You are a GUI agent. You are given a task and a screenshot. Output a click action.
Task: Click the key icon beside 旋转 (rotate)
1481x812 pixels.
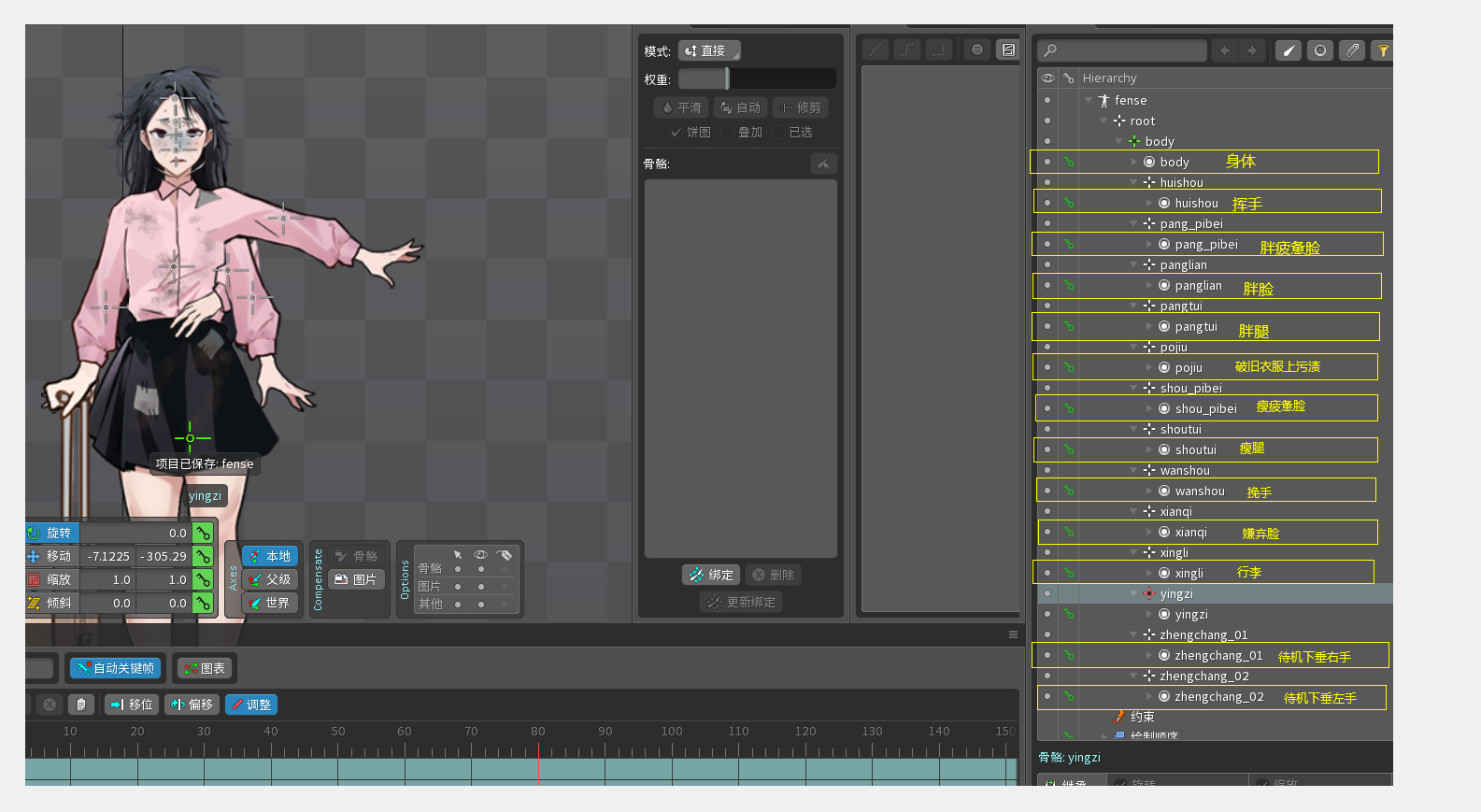click(203, 533)
